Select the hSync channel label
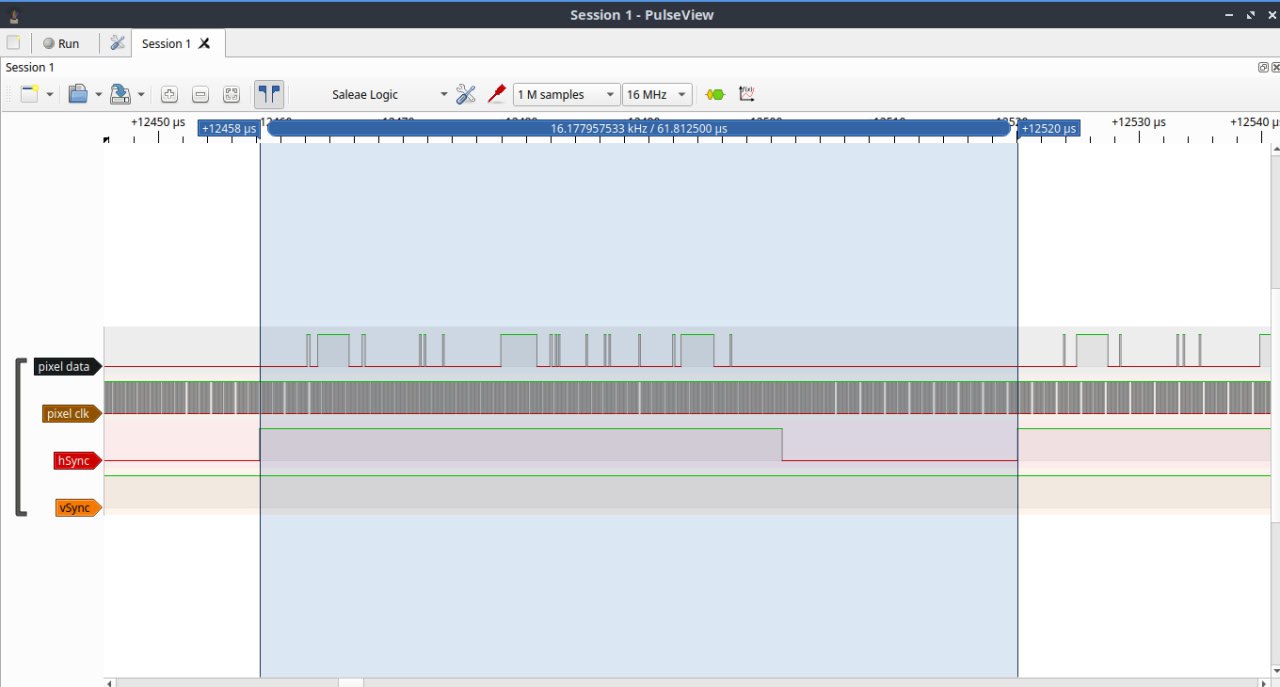The image size is (1280, 687). (x=75, y=461)
